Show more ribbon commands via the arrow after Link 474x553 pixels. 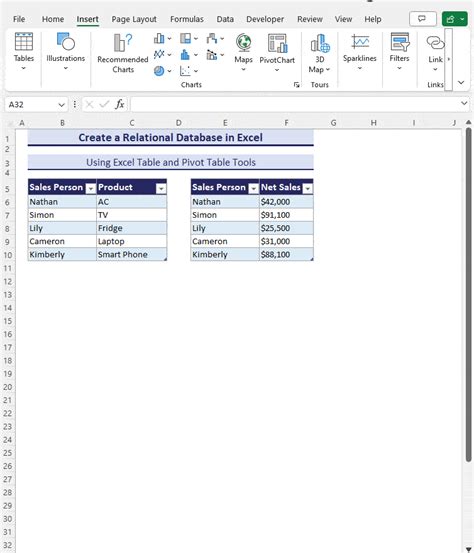[449, 59]
